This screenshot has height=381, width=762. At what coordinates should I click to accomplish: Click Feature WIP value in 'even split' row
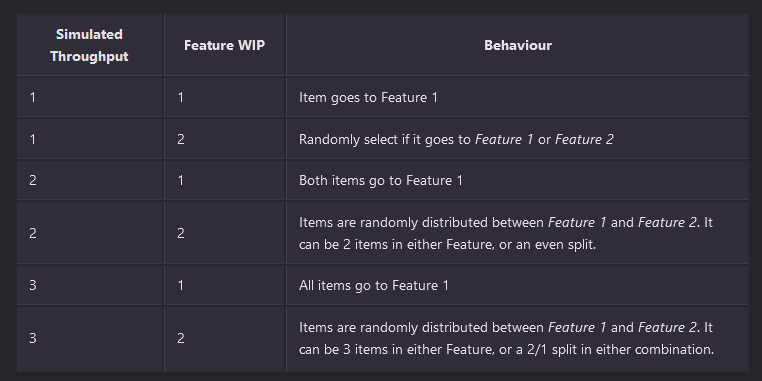(x=181, y=233)
